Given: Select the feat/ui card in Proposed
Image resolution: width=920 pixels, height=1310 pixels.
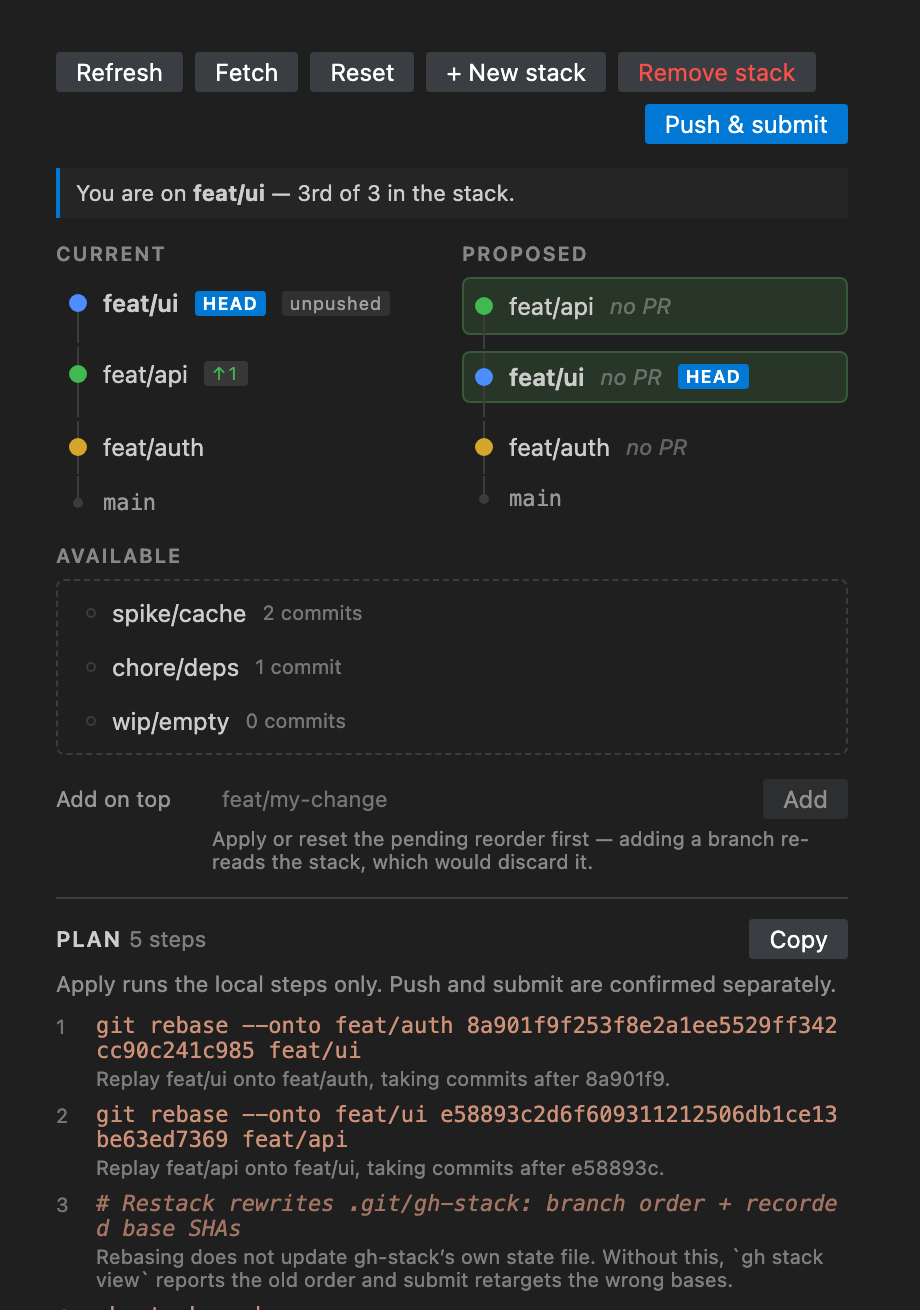Looking at the screenshot, I should pos(655,377).
